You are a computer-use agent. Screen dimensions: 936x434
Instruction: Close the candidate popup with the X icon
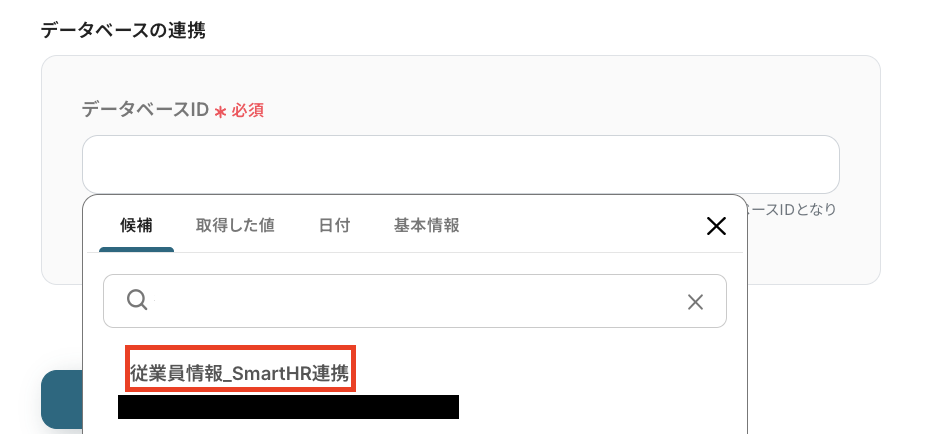(x=716, y=226)
